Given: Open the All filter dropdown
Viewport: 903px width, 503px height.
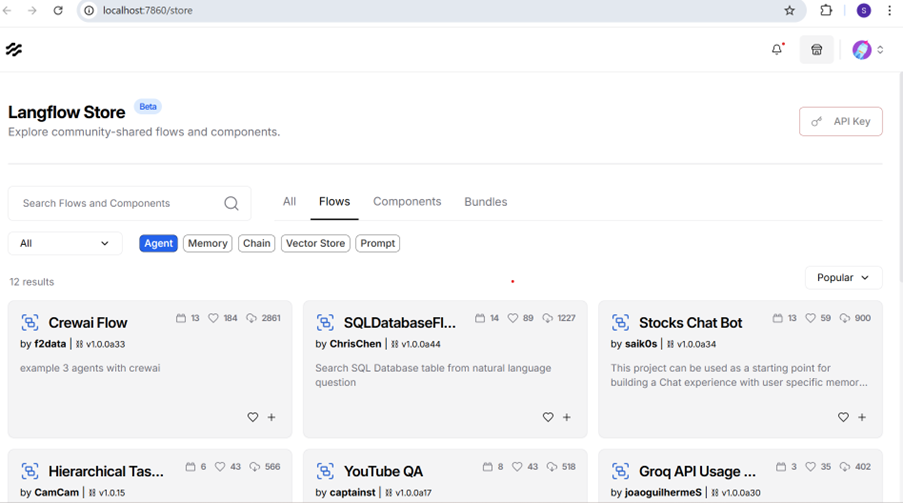Looking at the screenshot, I should pyautogui.click(x=65, y=243).
